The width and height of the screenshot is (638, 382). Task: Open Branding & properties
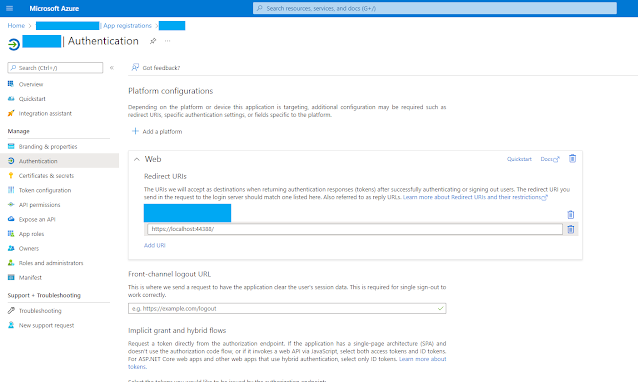point(48,146)
